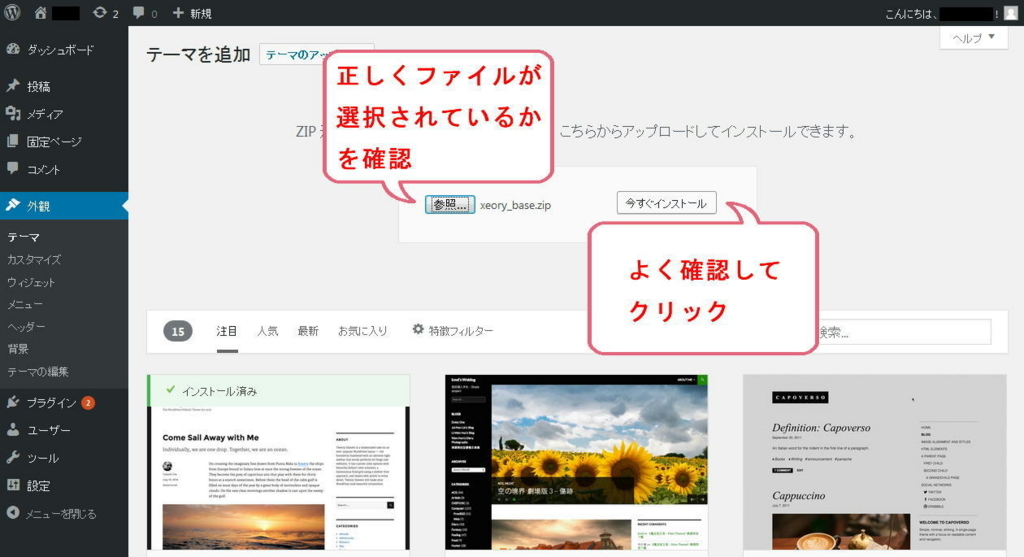Click the selected file name xeory_base.zip
Viewport: 1024px width, 557px height.
click(515, 205)
